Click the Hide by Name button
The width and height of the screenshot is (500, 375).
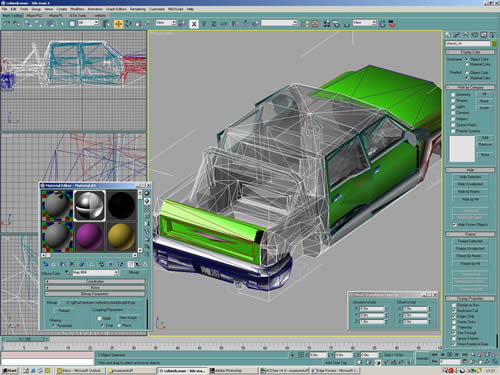pyautogui.click(x=470, y=192)
